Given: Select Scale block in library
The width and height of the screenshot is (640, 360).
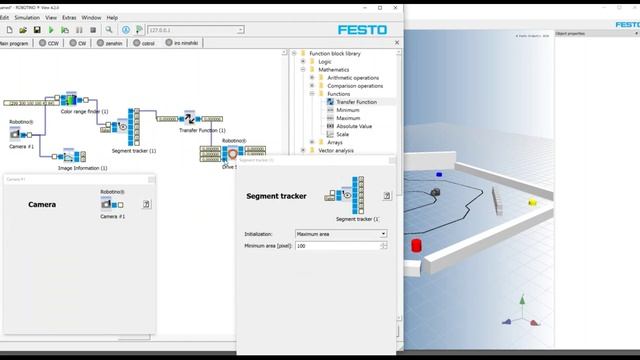Looking at the screenshot, I should (342, 134).
